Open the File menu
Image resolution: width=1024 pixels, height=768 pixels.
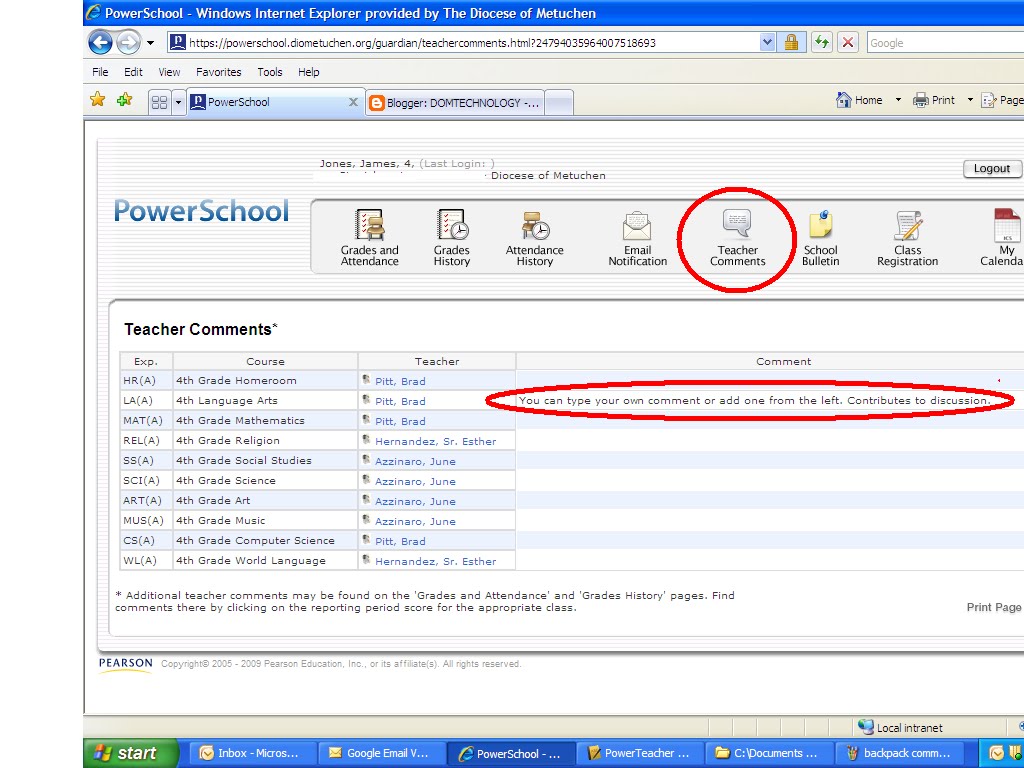[101, 72]
